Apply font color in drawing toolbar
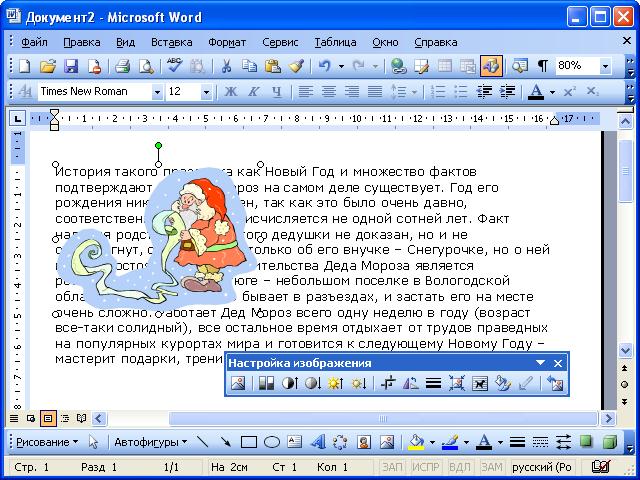640x480 pixels. 484,442
